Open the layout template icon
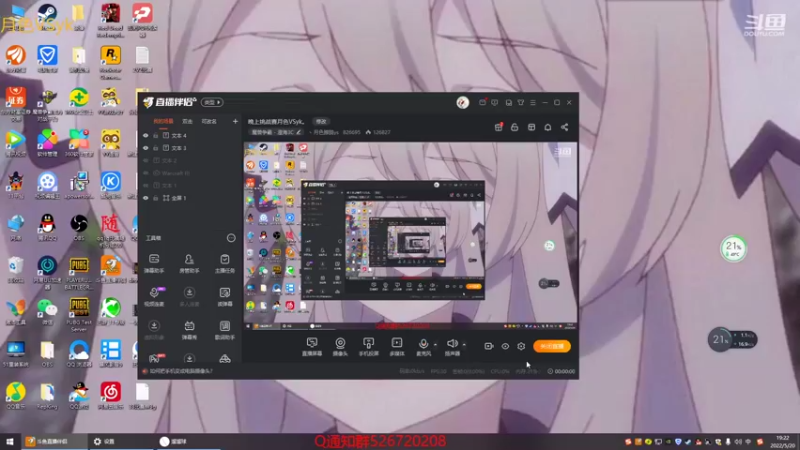Viewport: 800px width, 450px height. 531,127
